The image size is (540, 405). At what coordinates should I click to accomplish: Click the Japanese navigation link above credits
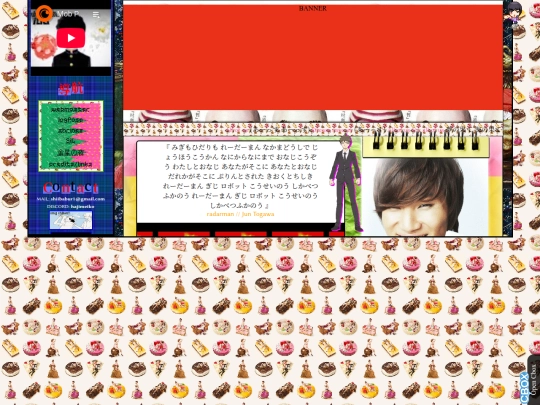click(70, 153)
